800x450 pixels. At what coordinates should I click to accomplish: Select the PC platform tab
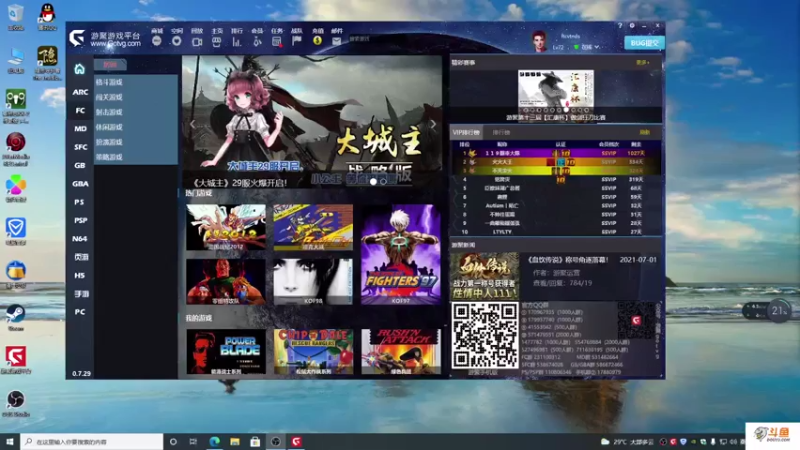pos(80,312)
